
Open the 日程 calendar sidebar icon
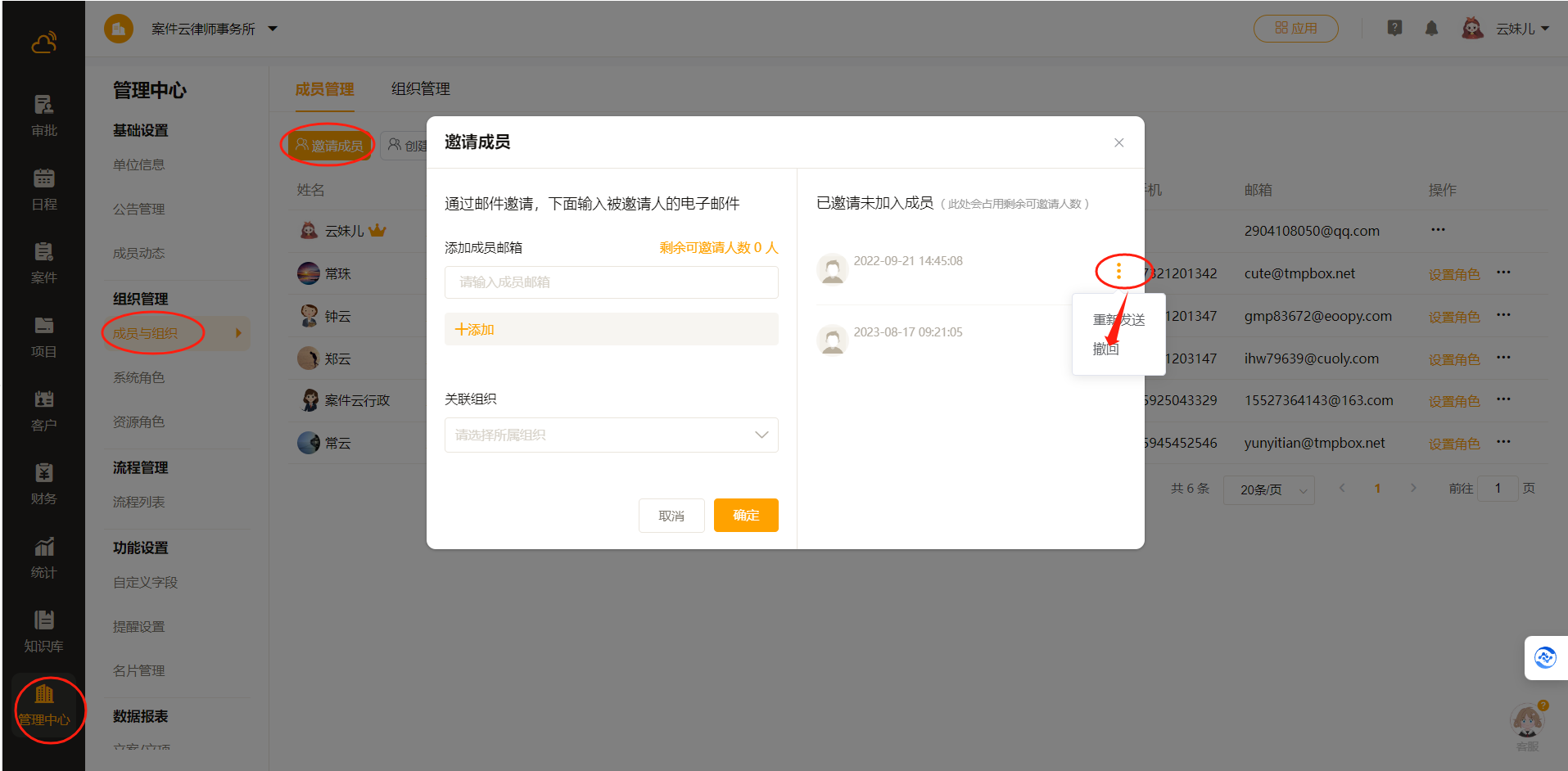(x=44, y=189)
